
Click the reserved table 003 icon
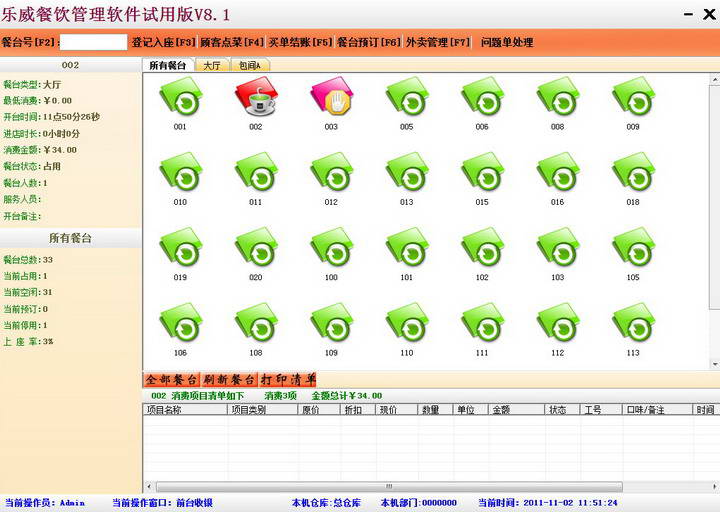[x=331, y=100]
